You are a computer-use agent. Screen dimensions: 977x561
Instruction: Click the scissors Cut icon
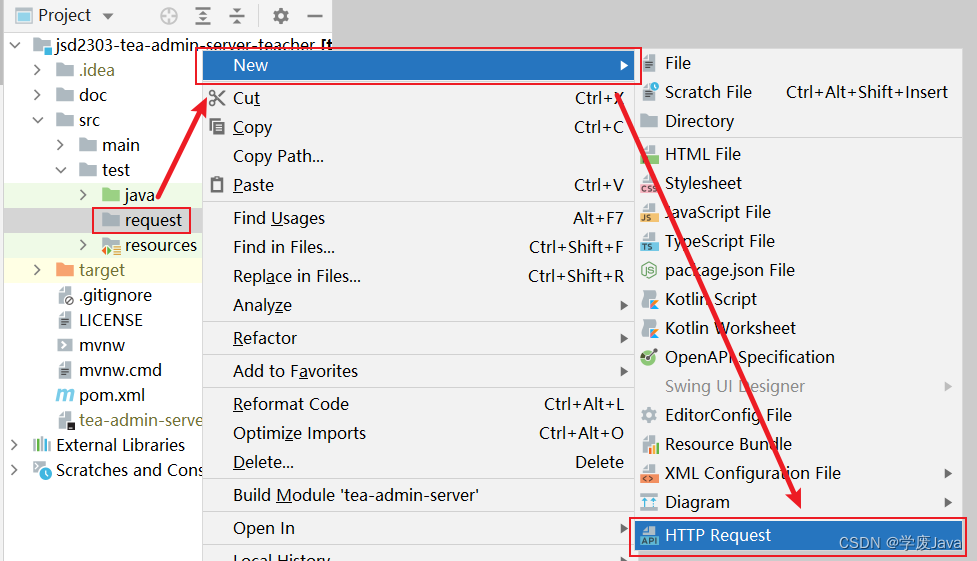pos(217,98)
